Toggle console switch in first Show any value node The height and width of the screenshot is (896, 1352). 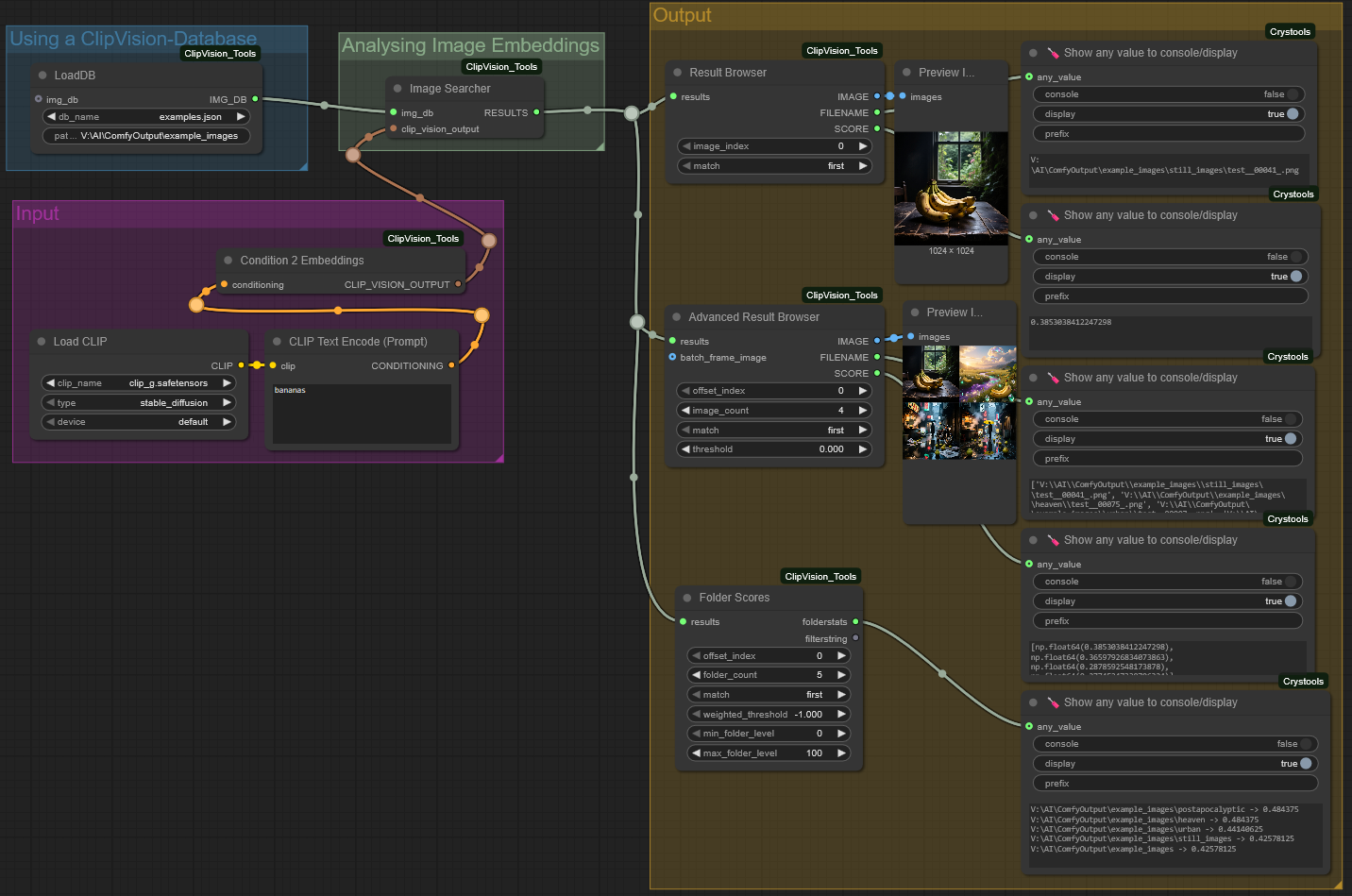[x=1168, y=94]
